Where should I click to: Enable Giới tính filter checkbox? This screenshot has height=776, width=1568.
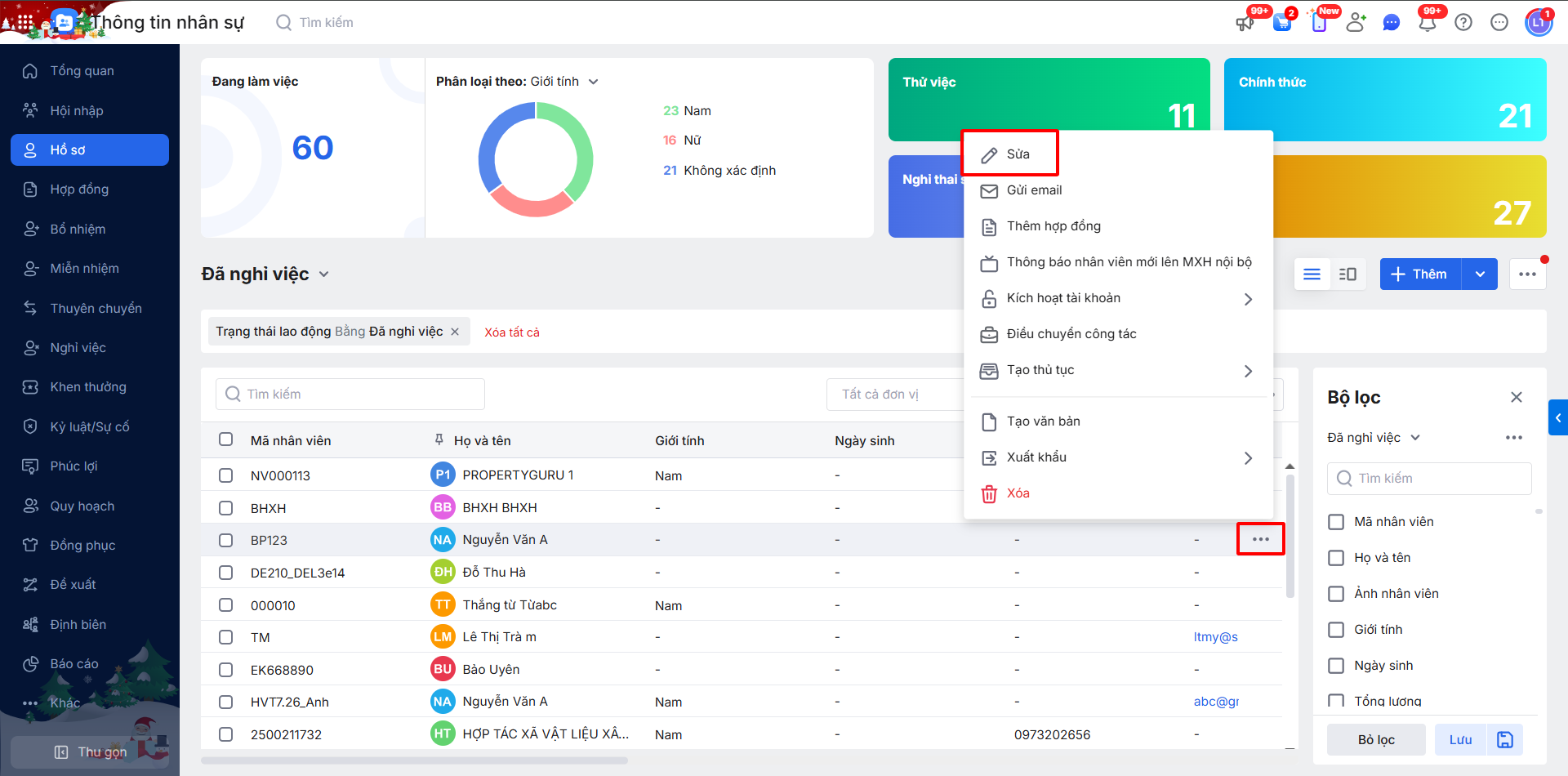click(1336, 630)
